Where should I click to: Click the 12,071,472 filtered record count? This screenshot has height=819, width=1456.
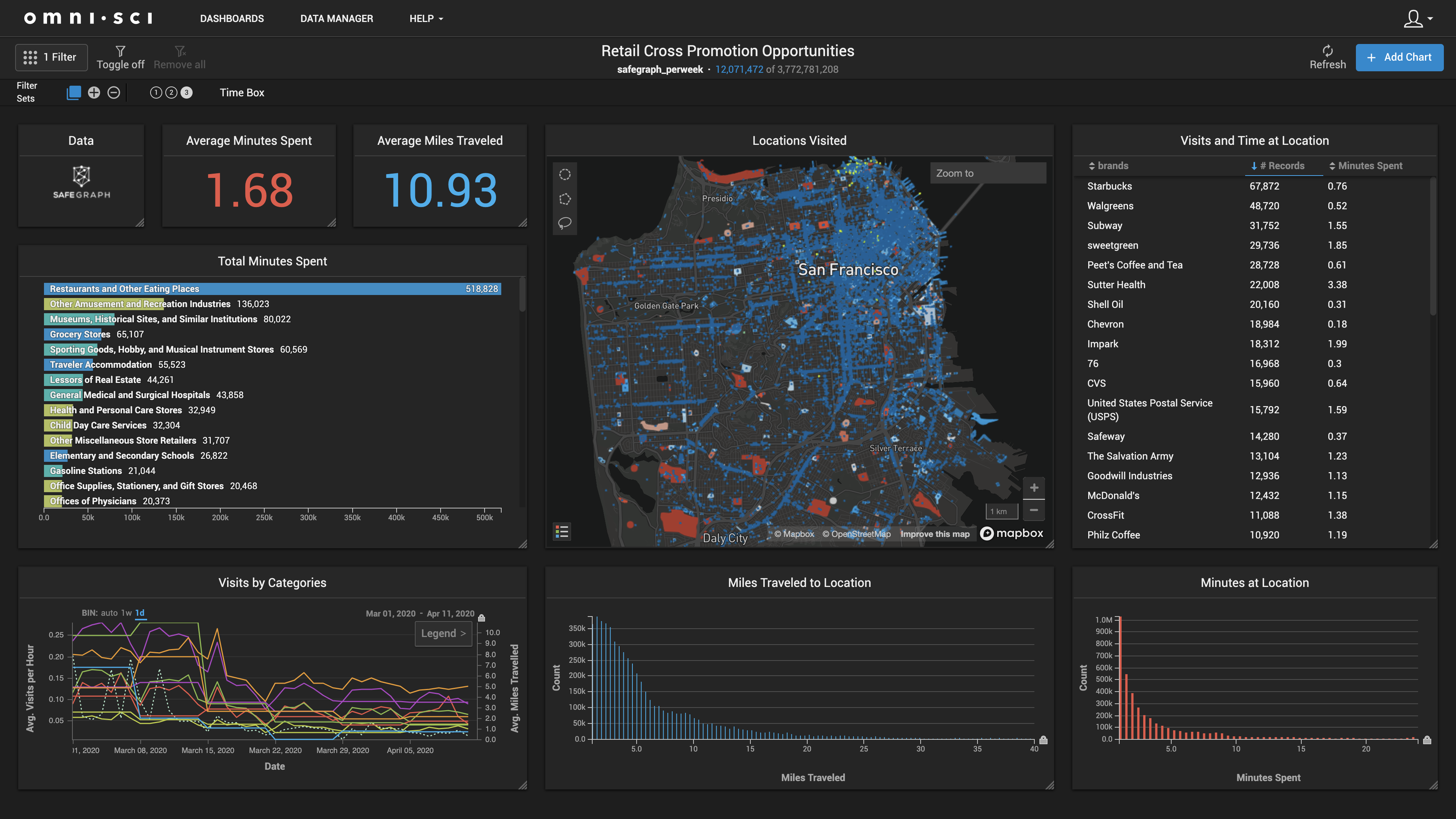[x=739, y=69]
